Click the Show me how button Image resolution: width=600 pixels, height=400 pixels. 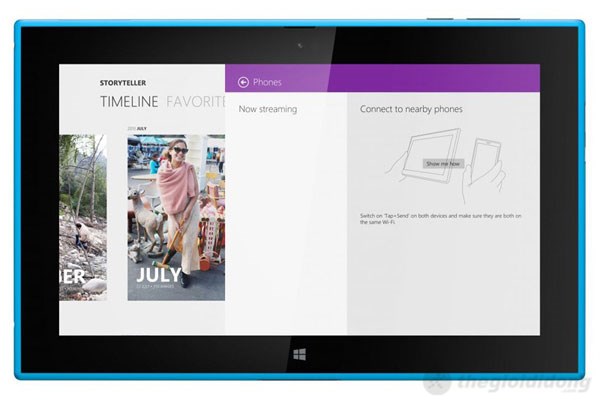pos(443,164)
